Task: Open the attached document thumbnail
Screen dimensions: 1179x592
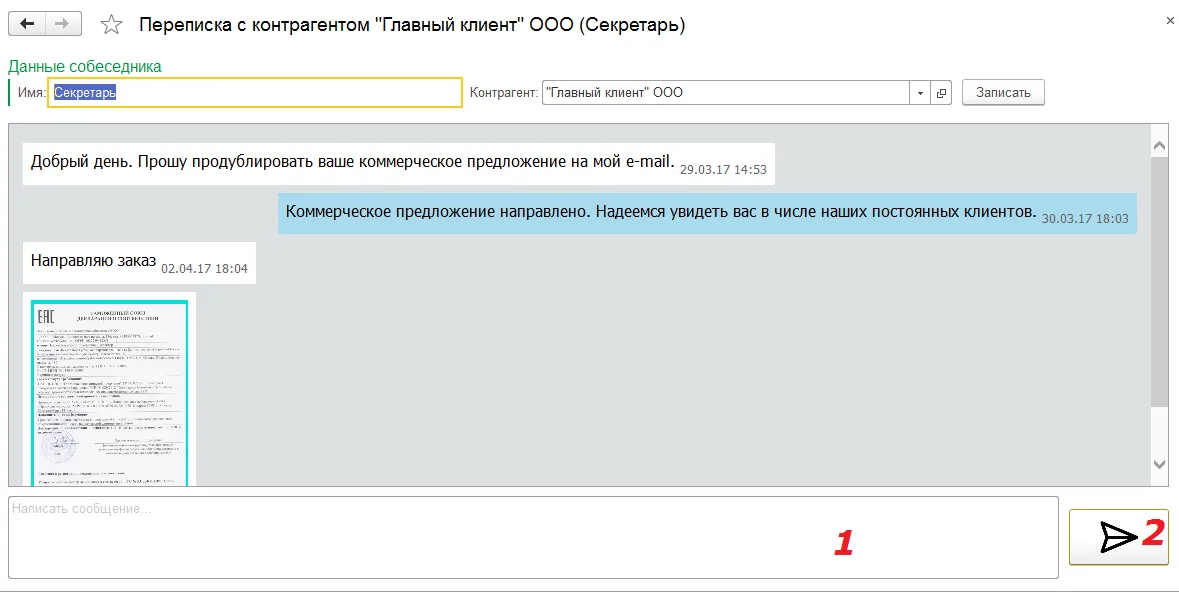Action: pos(109,392)
